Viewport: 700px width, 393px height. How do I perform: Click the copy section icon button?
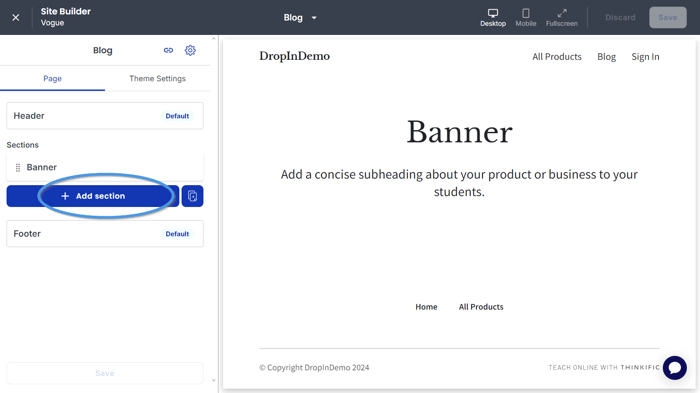tap(192, 196)
